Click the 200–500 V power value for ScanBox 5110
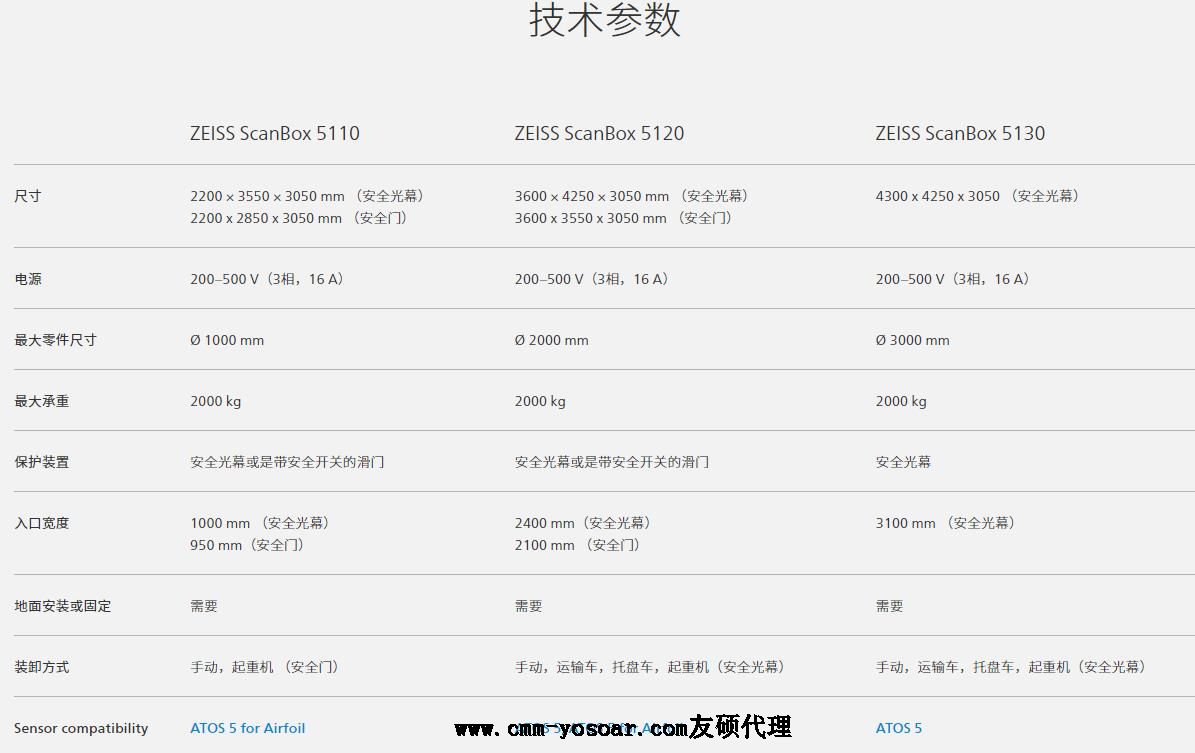Screen dimensions: 1195x753 tap(267, 279)
